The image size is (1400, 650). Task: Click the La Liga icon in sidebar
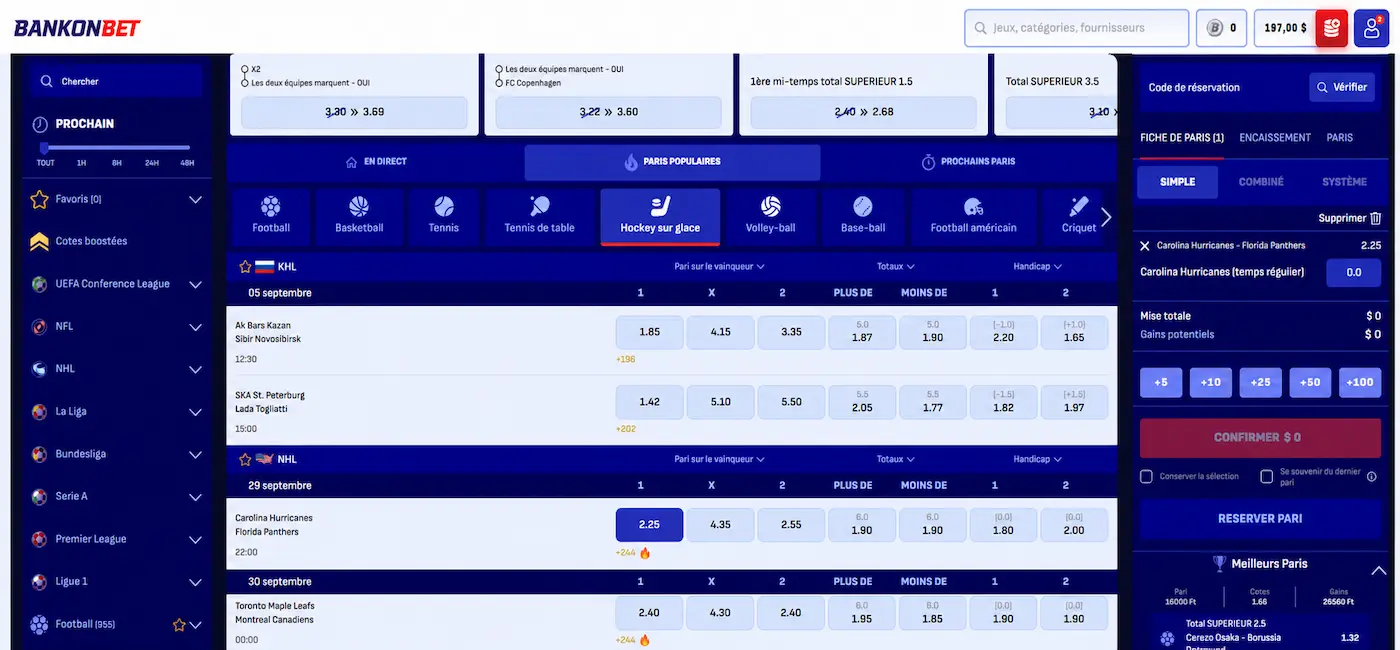coord(39,411)
